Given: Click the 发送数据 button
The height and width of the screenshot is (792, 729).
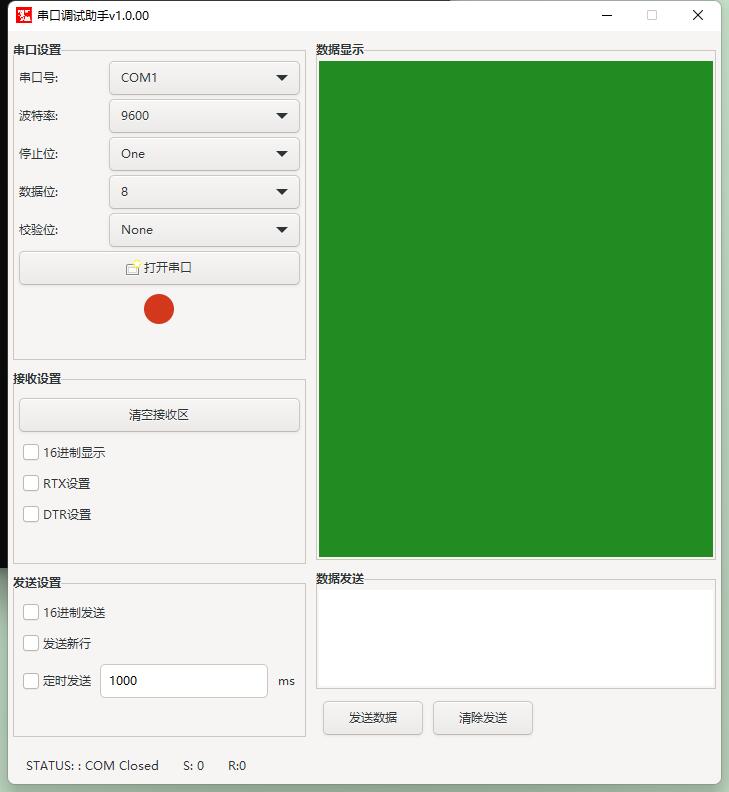Looking at the screenshot, I should click(x=373, y=718).
